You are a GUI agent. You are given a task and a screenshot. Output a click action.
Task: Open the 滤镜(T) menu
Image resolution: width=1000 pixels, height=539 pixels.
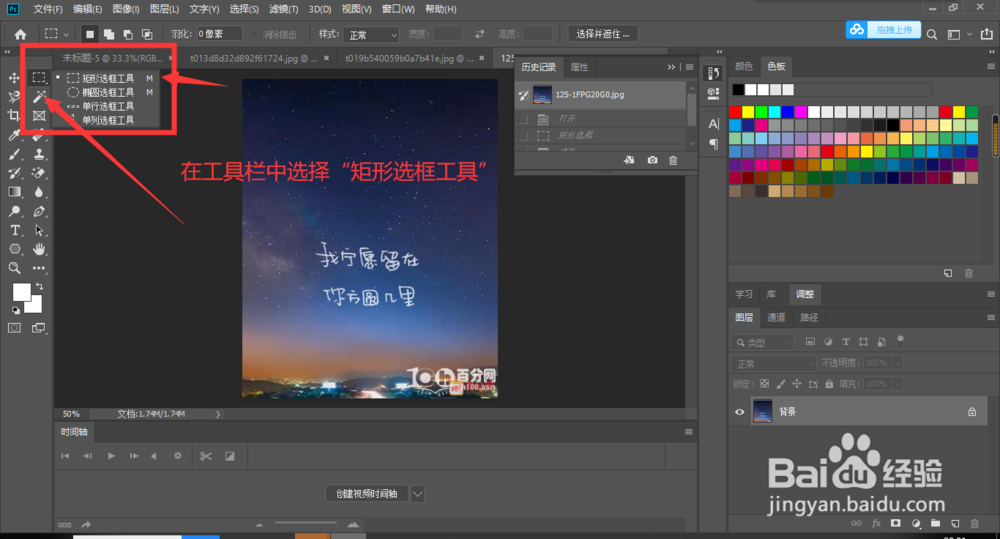[283, 9]
